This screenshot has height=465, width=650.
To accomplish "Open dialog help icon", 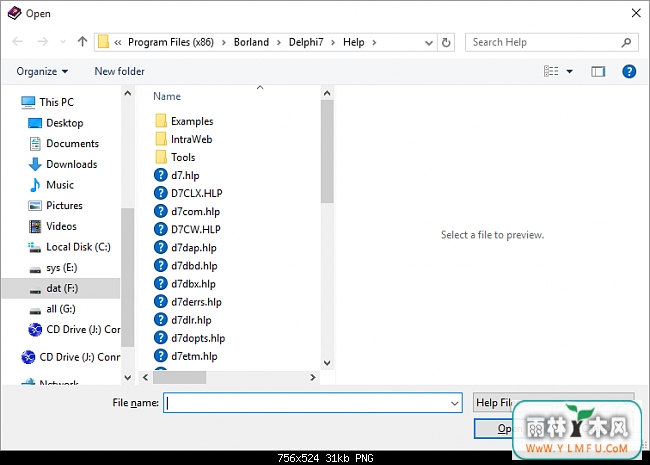I will click(629, 71).
